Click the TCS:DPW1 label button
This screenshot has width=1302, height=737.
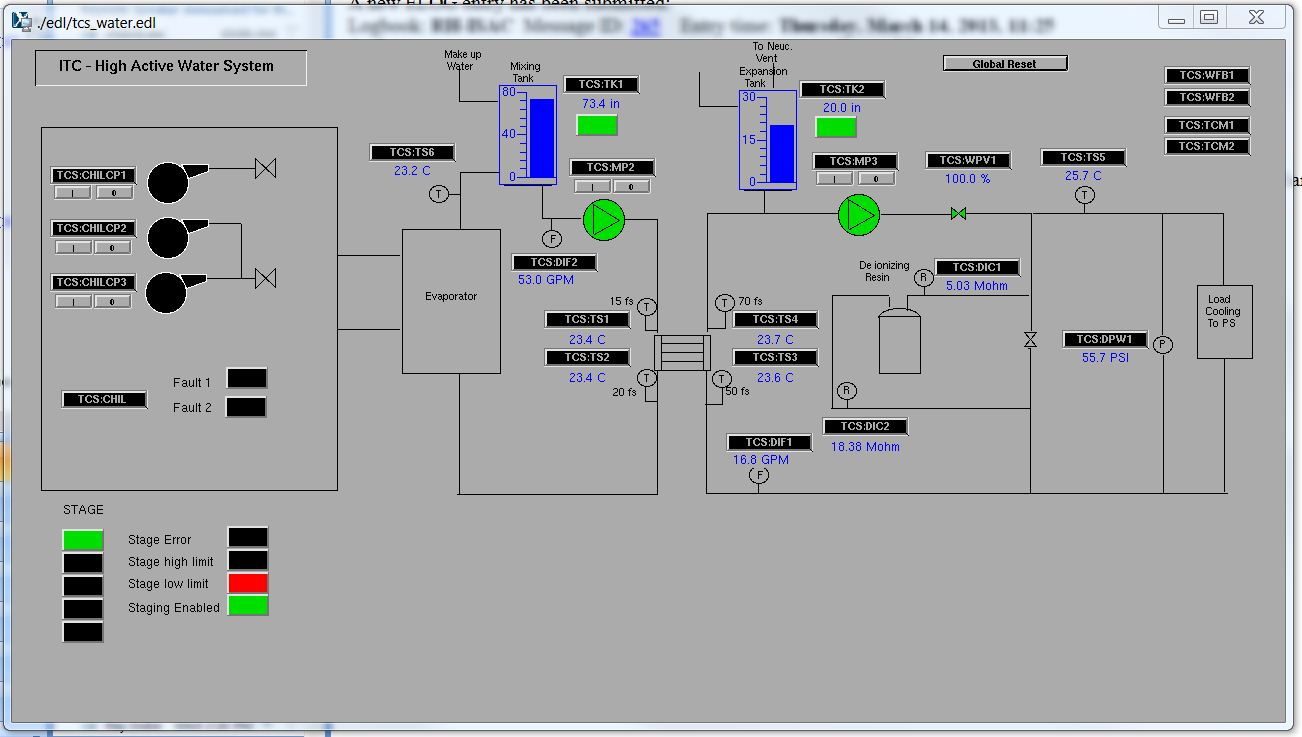(1105, 340)
